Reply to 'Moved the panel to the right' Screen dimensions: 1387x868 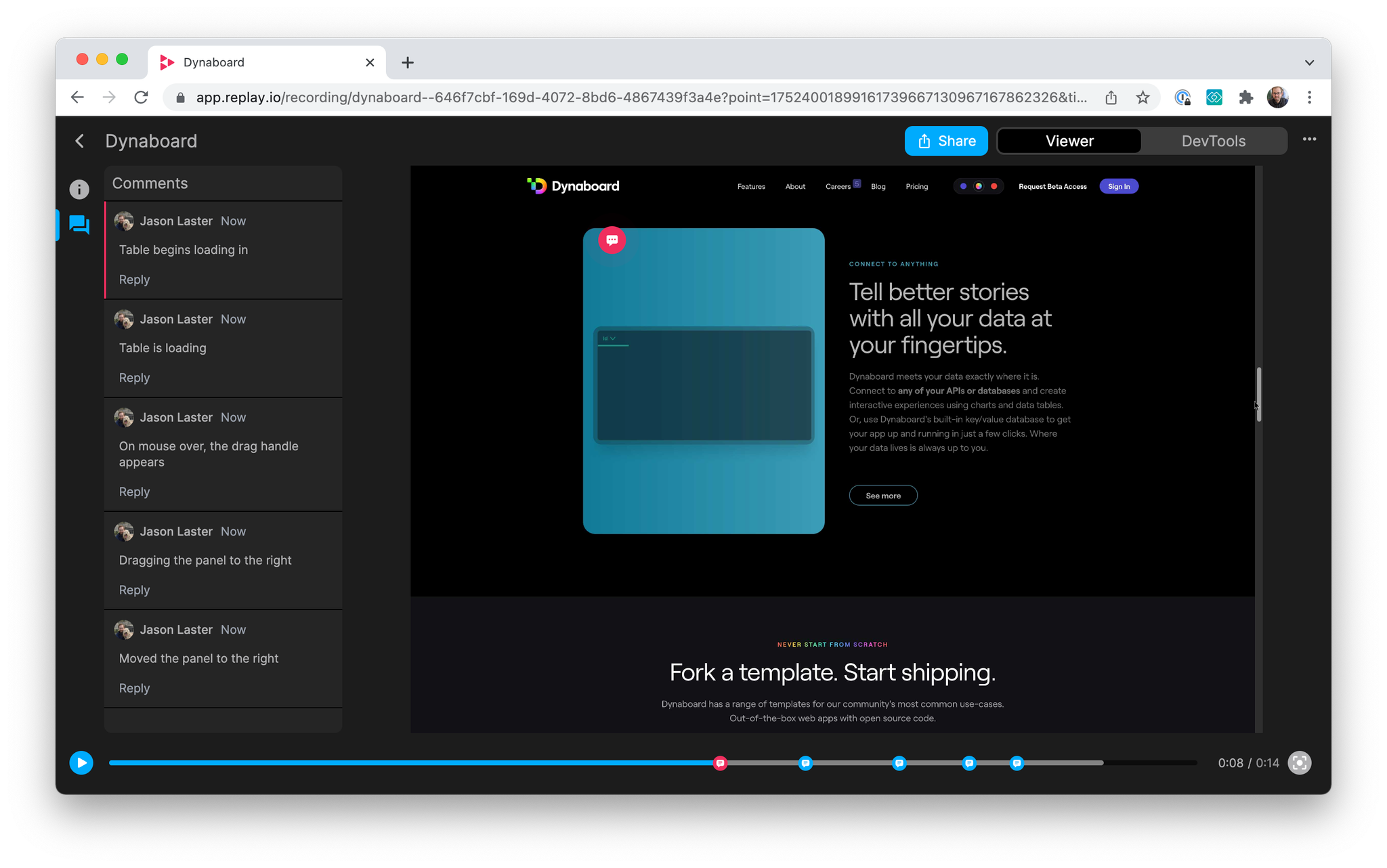134,688
